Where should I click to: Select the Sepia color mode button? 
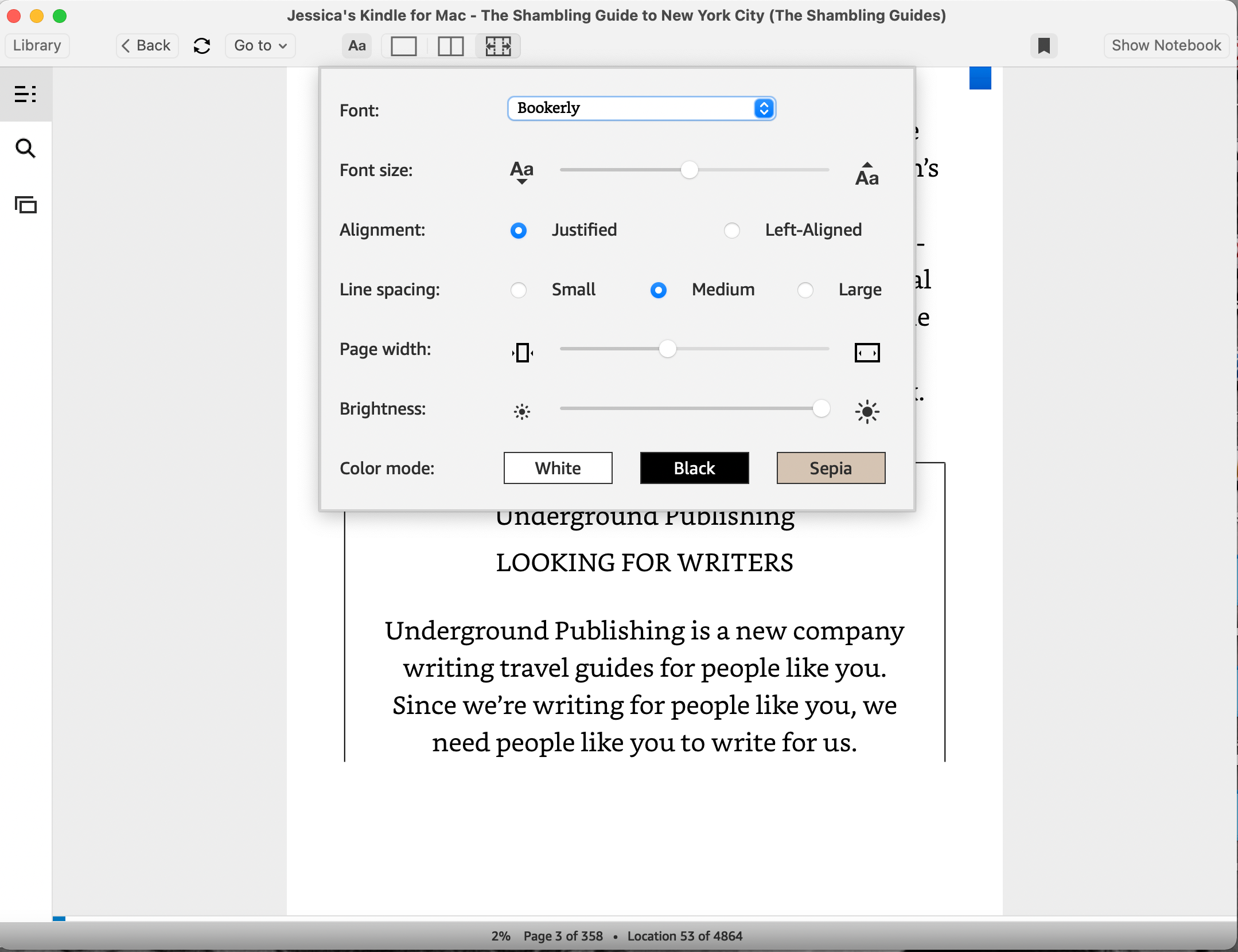click(830, 467)
